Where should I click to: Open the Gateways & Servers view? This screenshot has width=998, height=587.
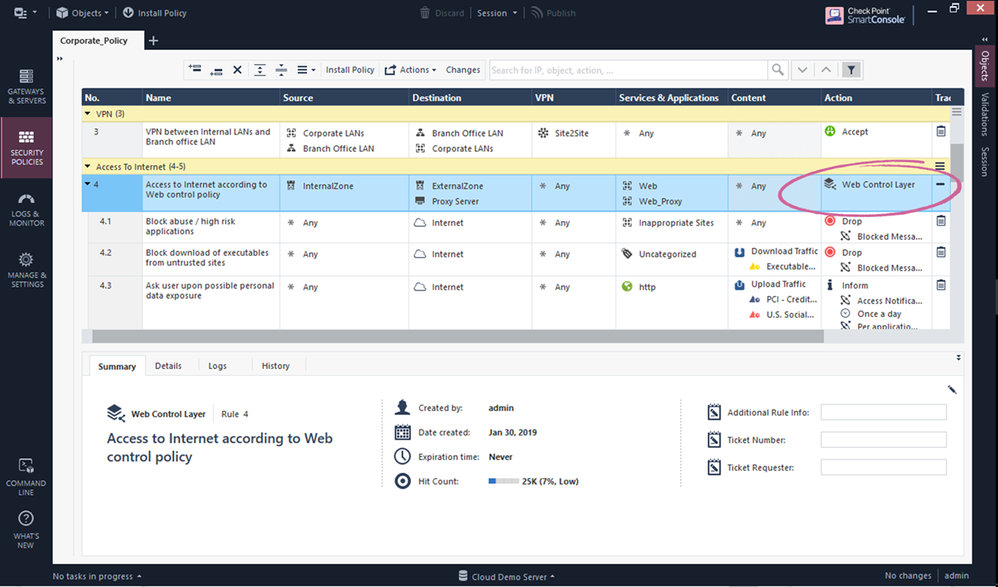point(26,87)
